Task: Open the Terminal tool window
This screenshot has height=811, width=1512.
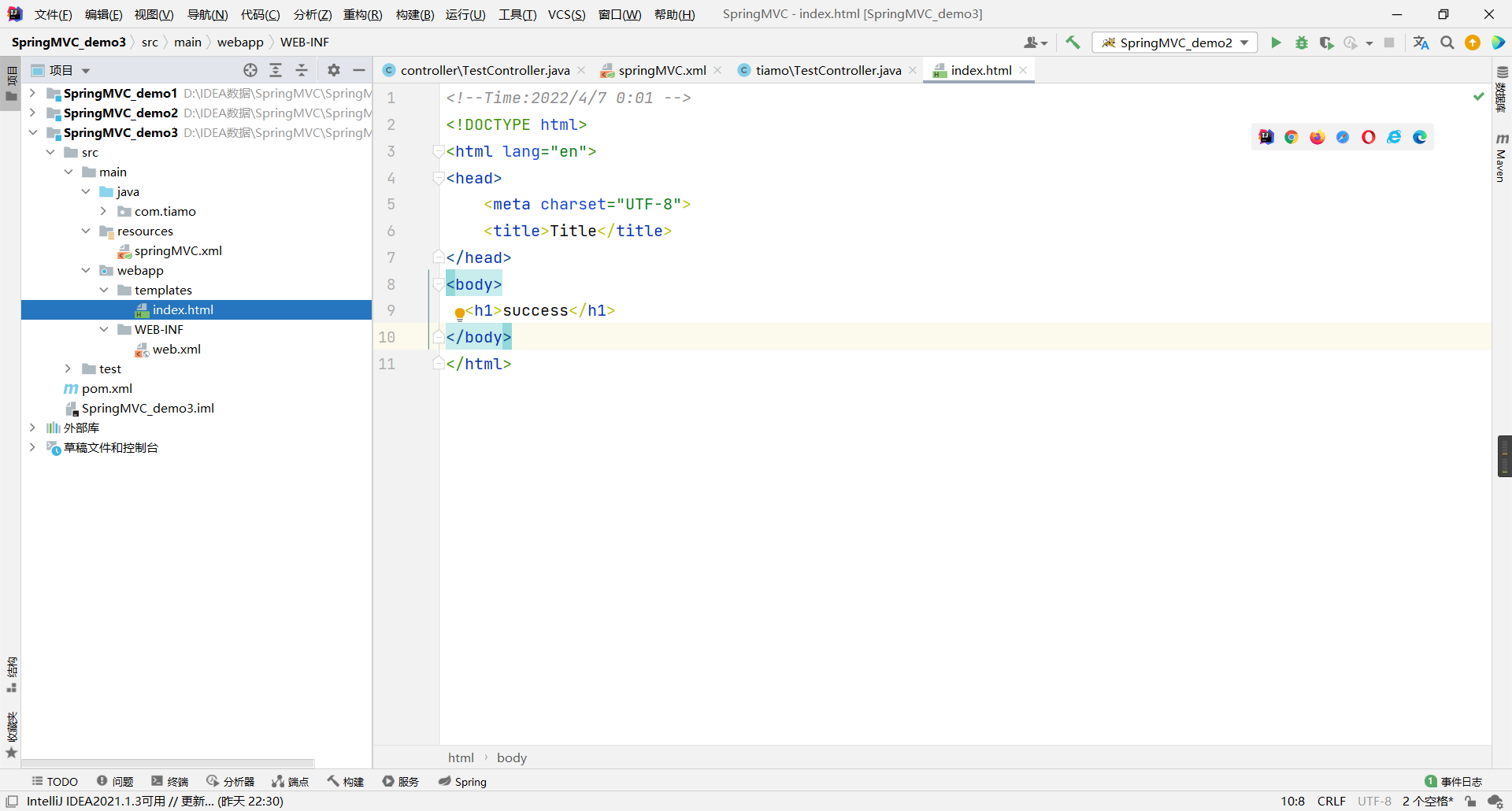Action: pos(169,781)
